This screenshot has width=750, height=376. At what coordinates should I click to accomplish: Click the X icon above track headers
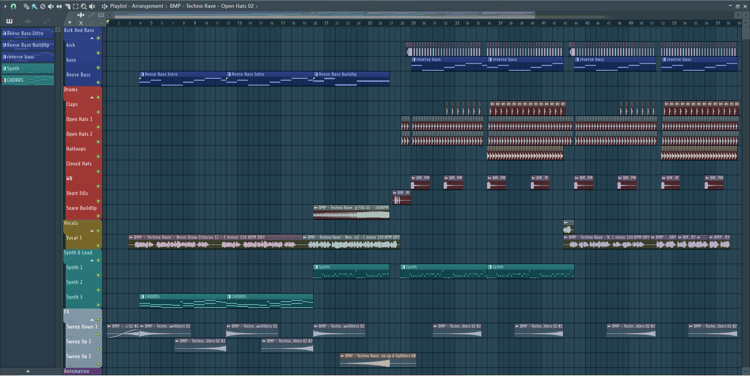tap(81, 22)
